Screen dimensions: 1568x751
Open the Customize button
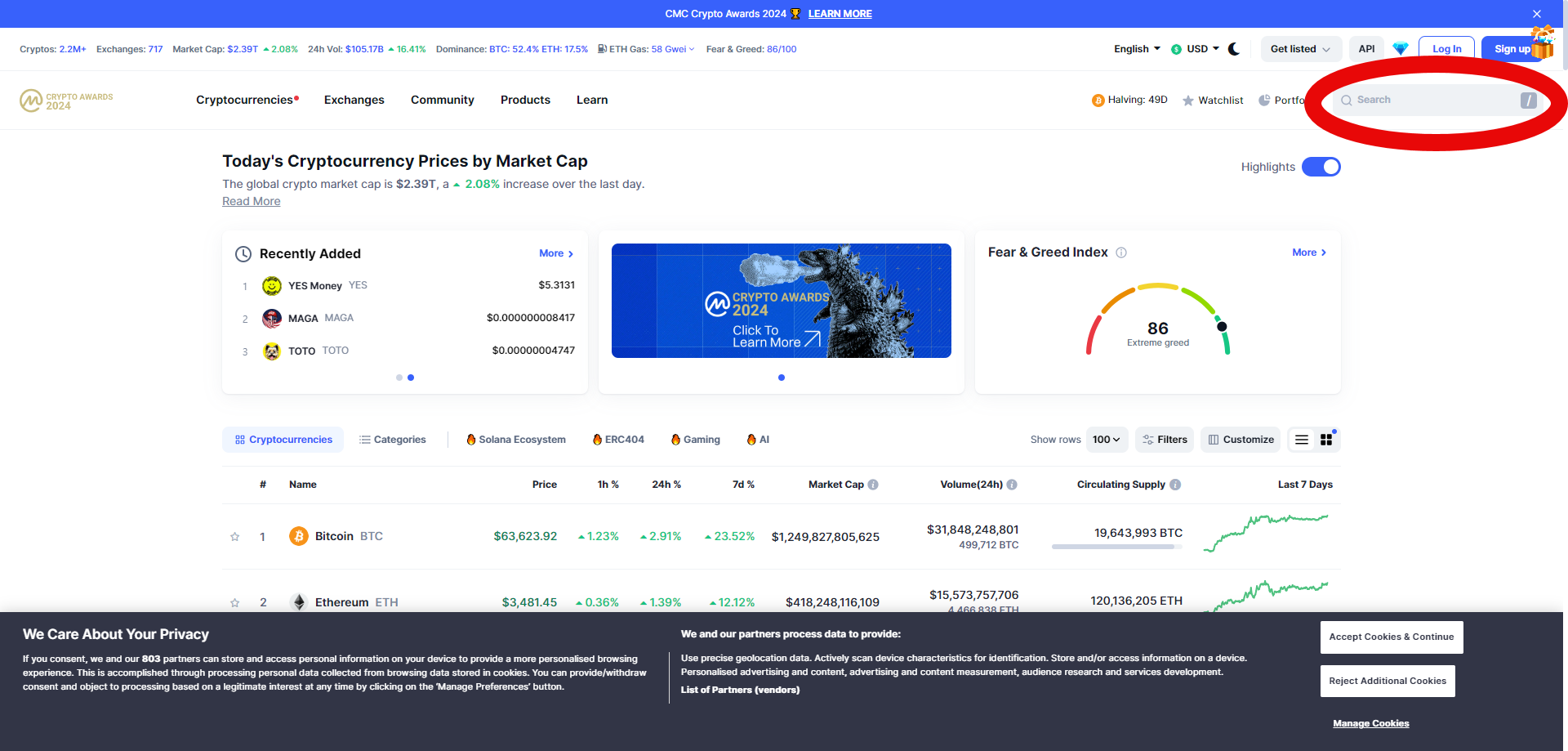click(x=1241, y=440)
